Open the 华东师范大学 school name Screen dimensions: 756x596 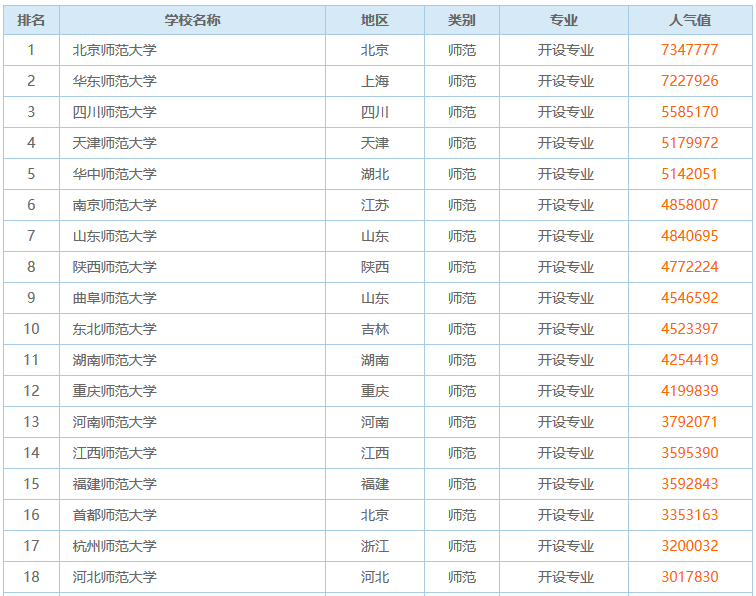click(x=115, y=81)
